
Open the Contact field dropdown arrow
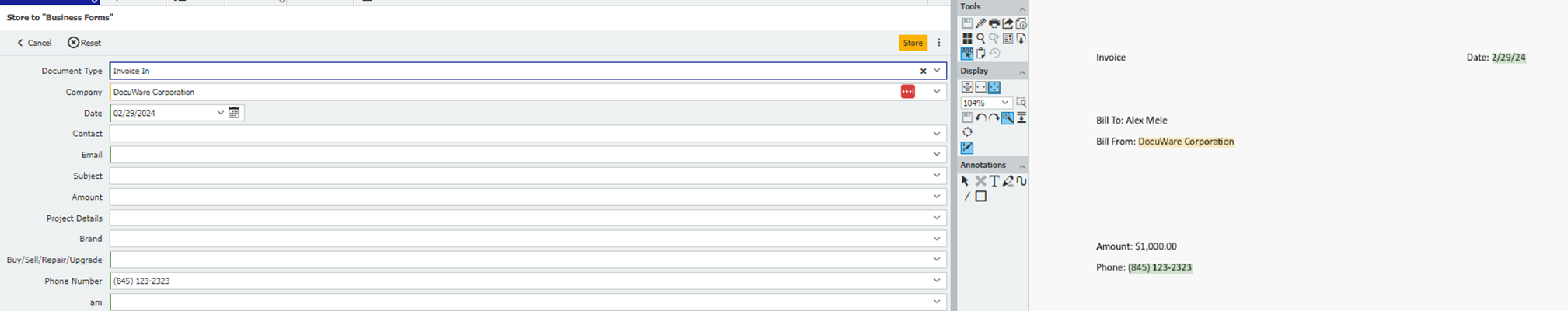937,134
